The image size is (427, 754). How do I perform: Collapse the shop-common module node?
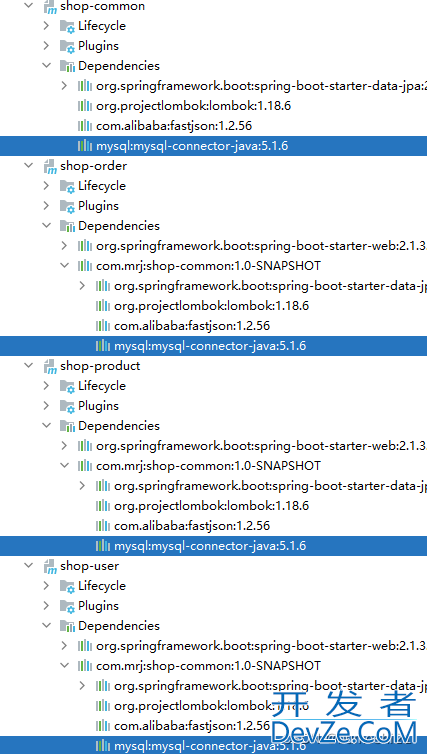click(29, 6)
